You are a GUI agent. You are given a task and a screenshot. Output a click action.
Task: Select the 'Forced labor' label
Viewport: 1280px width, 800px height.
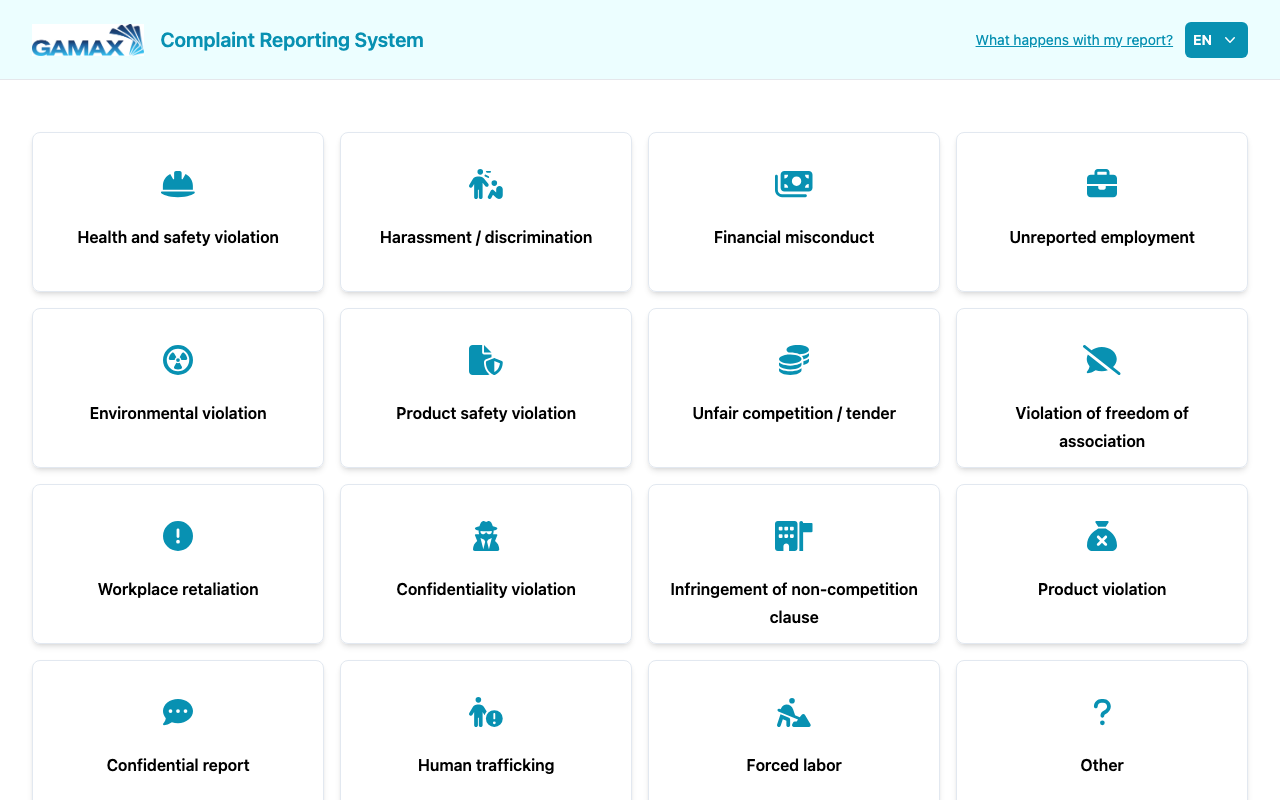tap(794, 765)
